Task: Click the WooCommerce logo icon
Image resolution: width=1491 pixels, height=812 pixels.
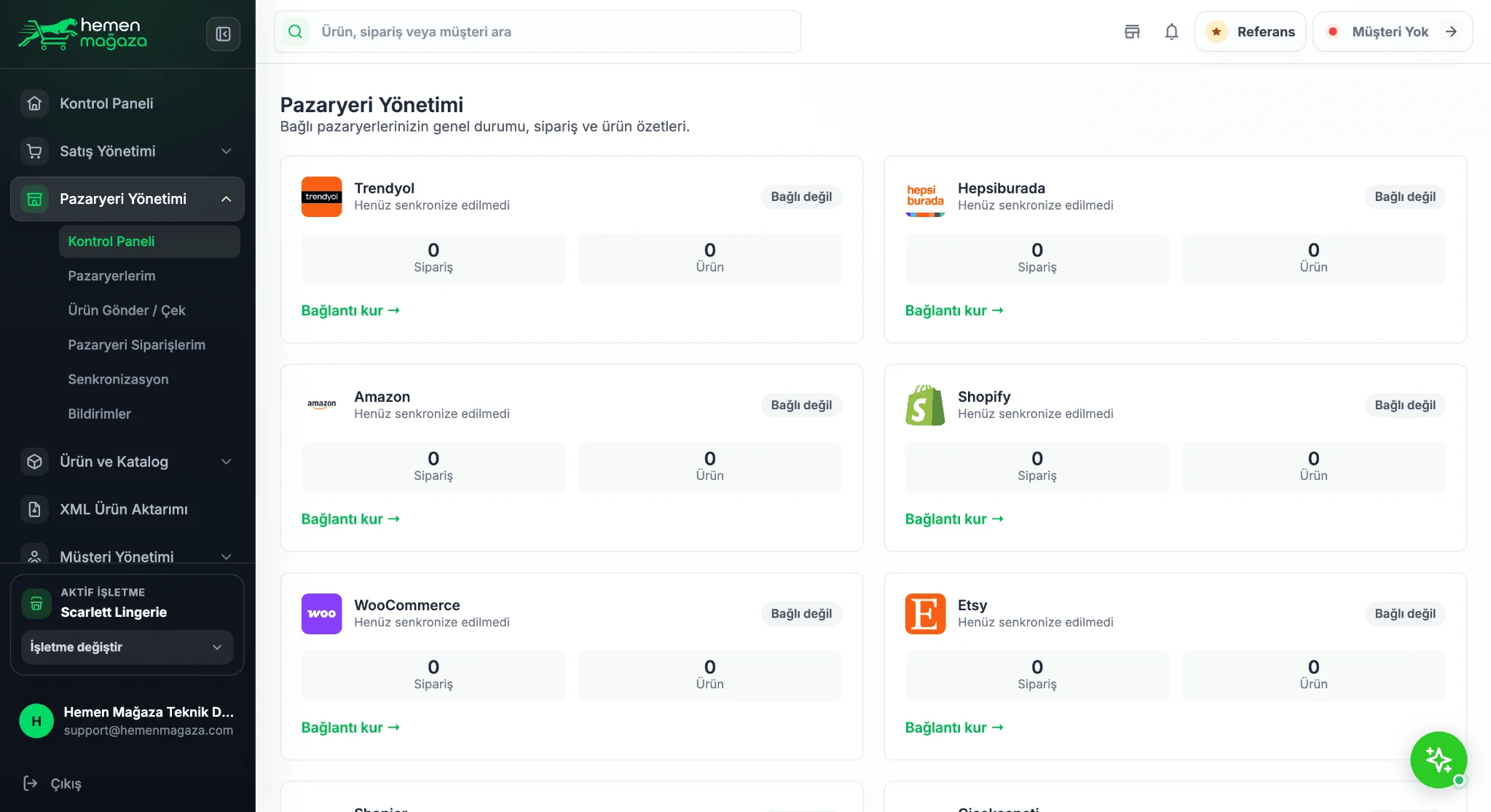Action: click(x=321, y=613)
